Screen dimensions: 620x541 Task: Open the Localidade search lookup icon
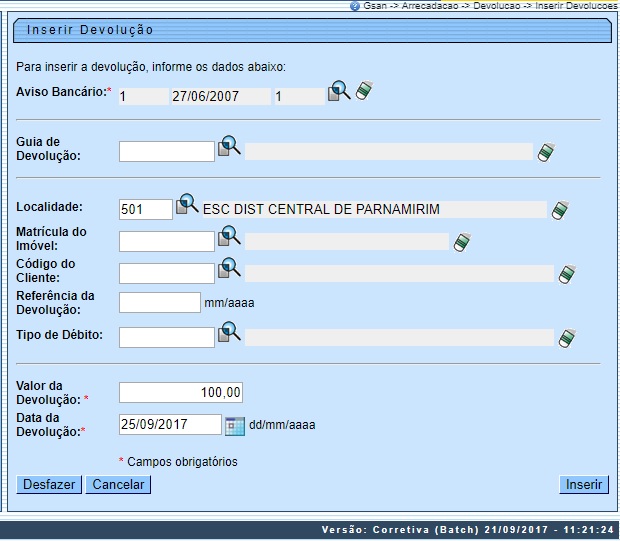pos(187,204)
